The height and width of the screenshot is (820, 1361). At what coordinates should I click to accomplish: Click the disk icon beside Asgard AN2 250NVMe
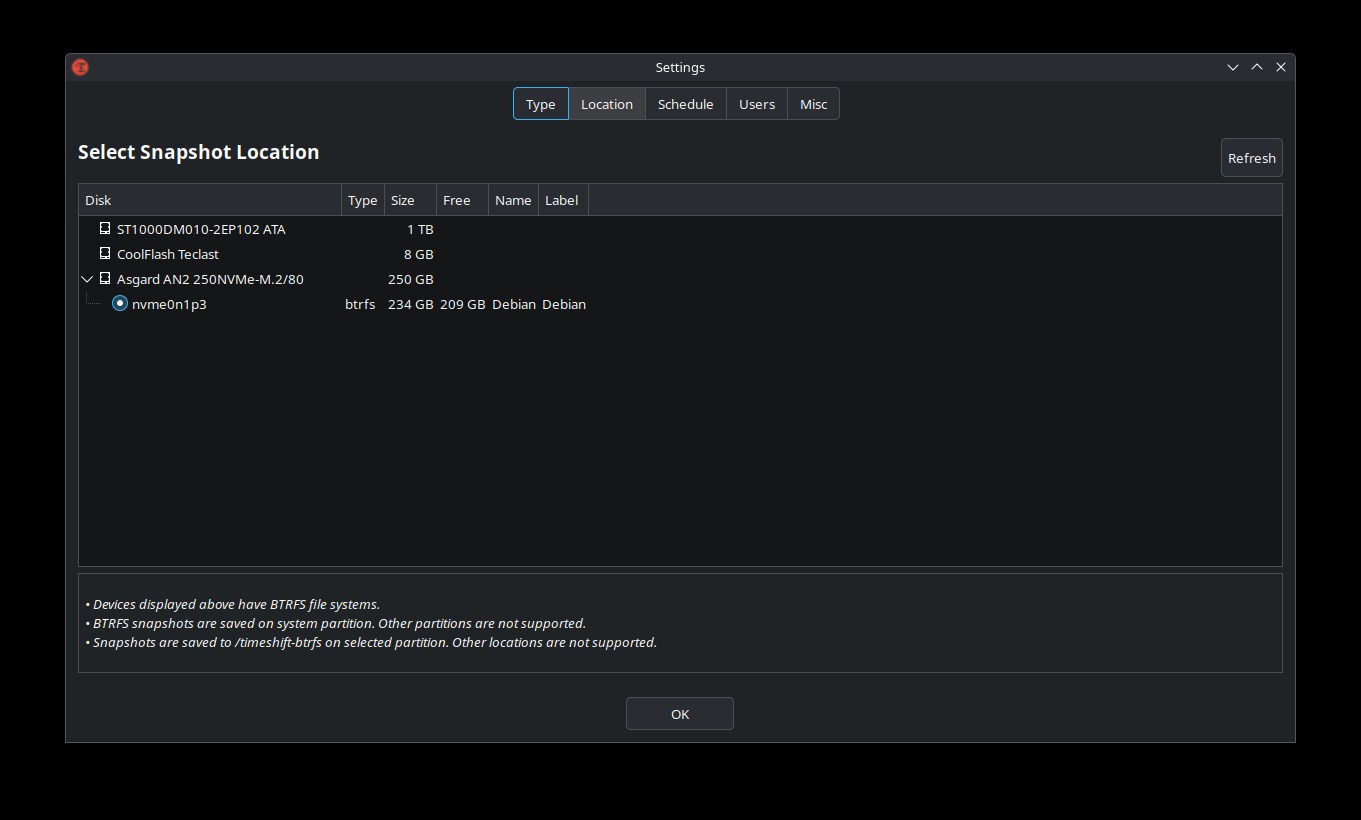[105, 279]
